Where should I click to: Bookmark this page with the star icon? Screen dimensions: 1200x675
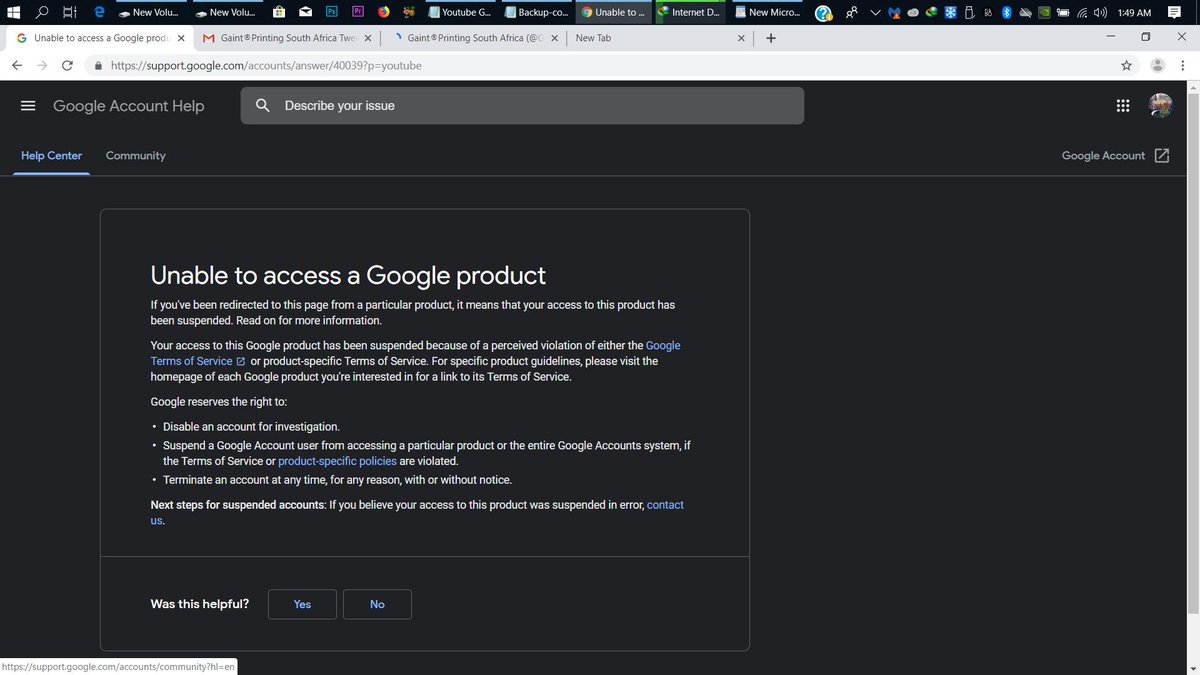point(1127,65)
